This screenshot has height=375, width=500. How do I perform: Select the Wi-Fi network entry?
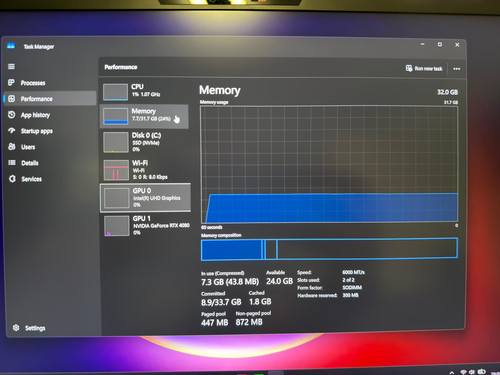pyautogui.click(x=145, y=170)
